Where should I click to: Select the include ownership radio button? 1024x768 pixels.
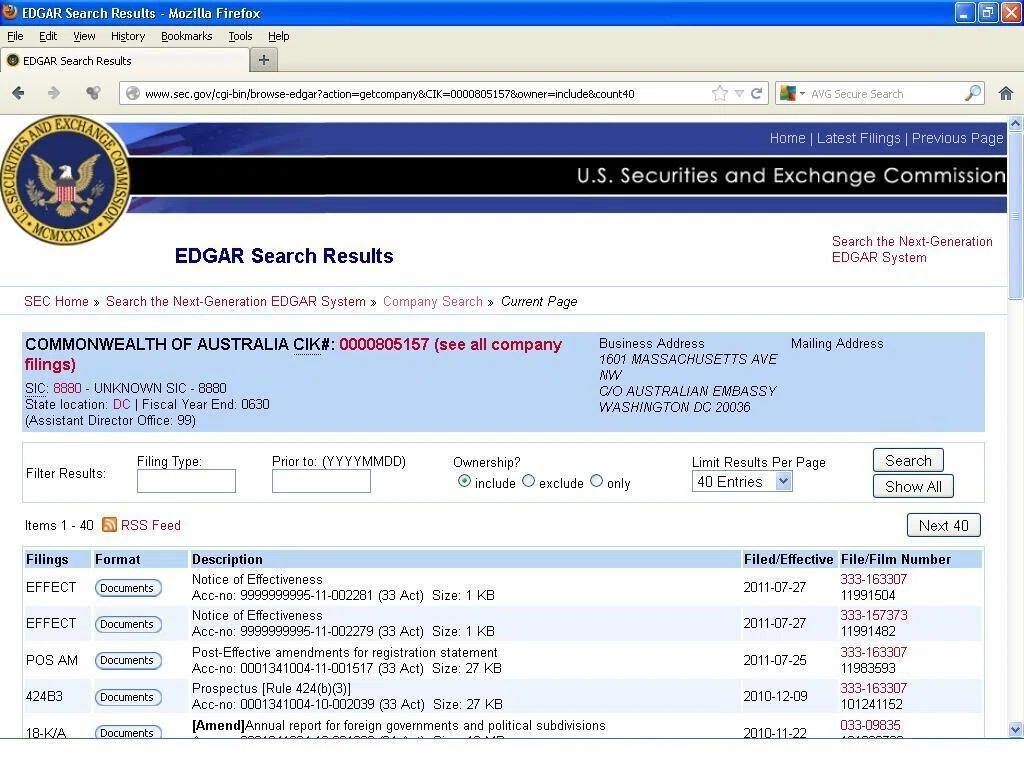[x=464, y=481]
